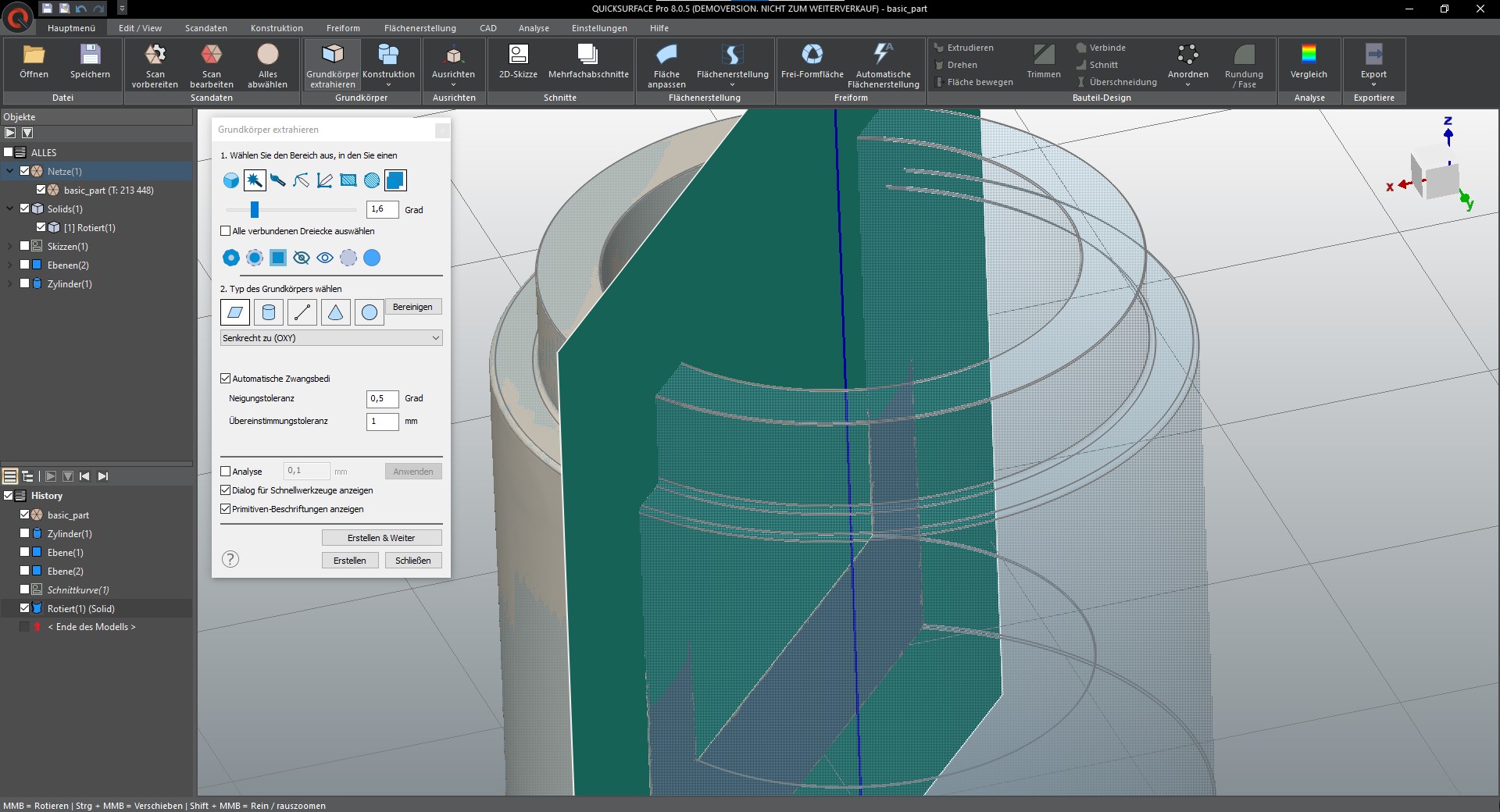The height and width of the screenshot is (812, 1500).
Task: Check the Analyse checkbox in the dialog
Action: pyautogui.click(x=226, y=471)
